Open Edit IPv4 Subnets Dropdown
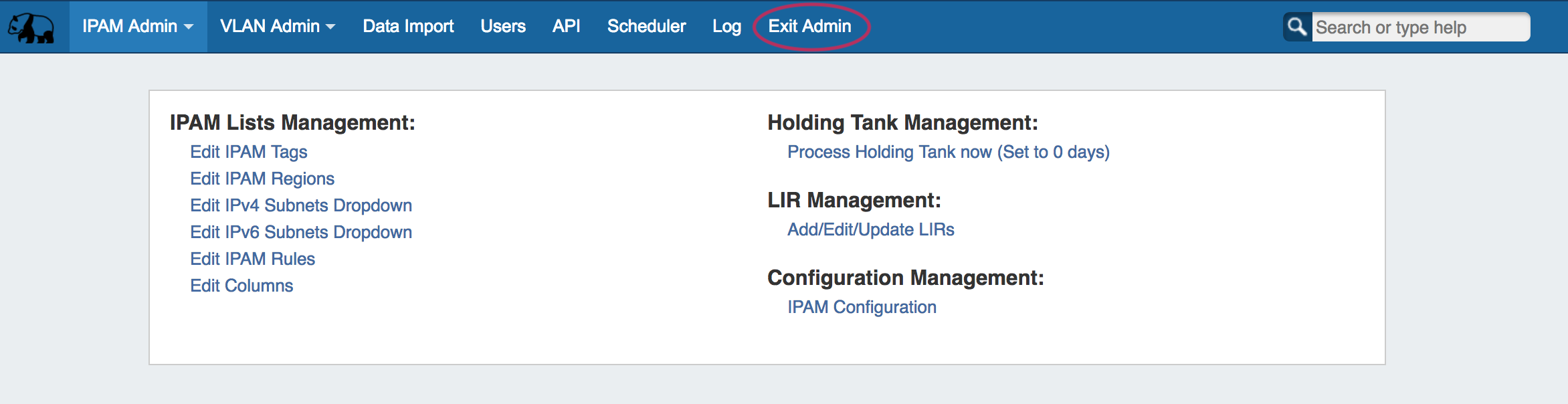The width and height of the screenshot is (1568, 404). point(301,205)
